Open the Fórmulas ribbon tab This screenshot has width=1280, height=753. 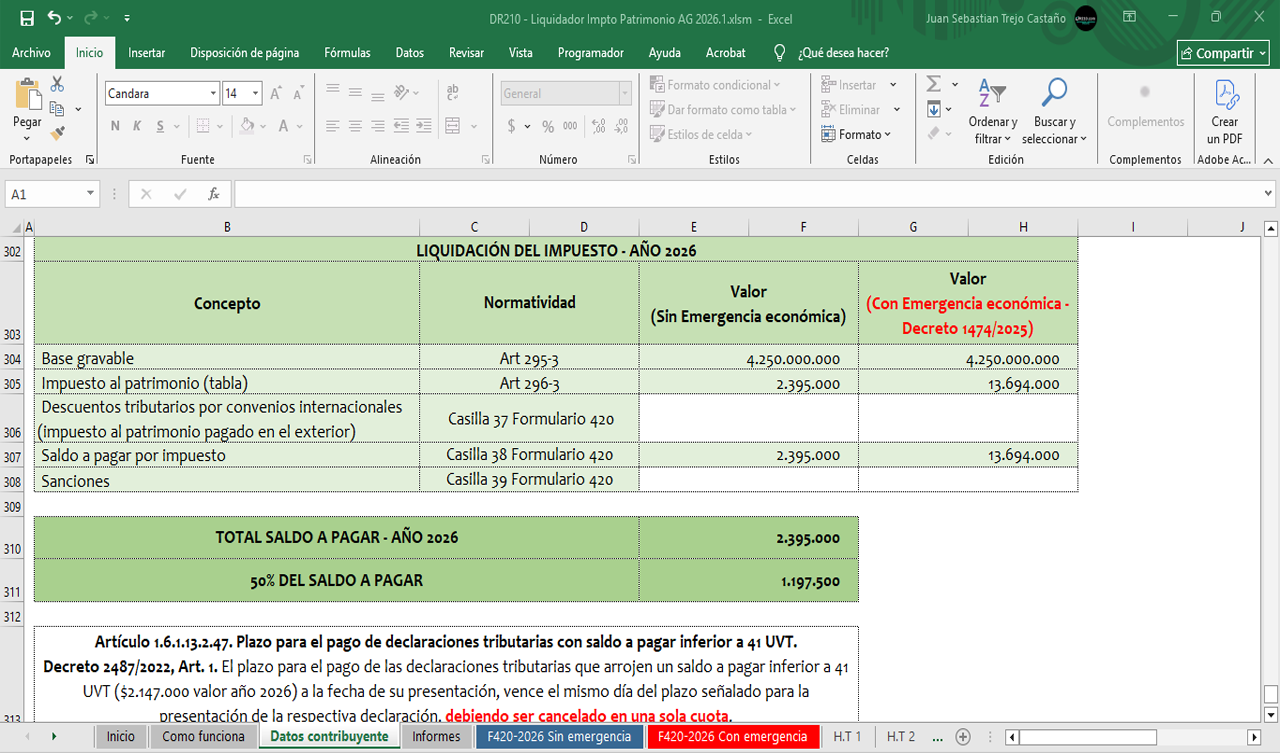347,53
